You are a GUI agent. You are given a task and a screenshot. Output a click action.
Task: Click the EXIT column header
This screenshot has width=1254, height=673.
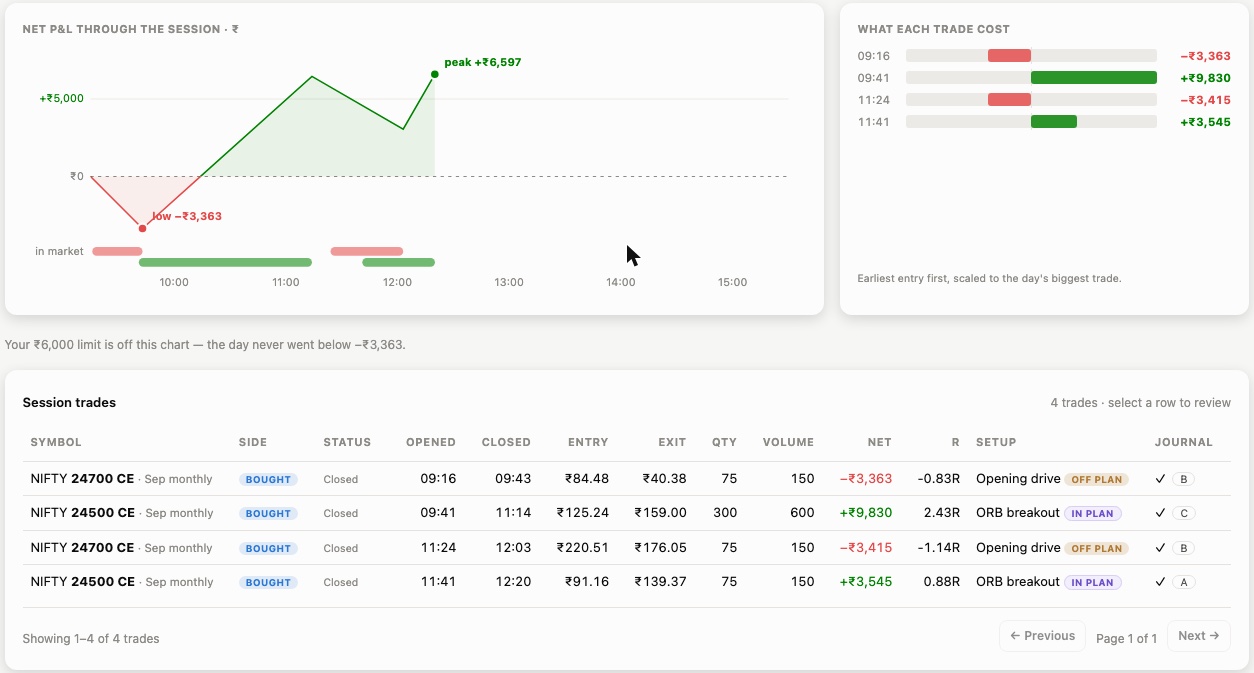point(672,442)
